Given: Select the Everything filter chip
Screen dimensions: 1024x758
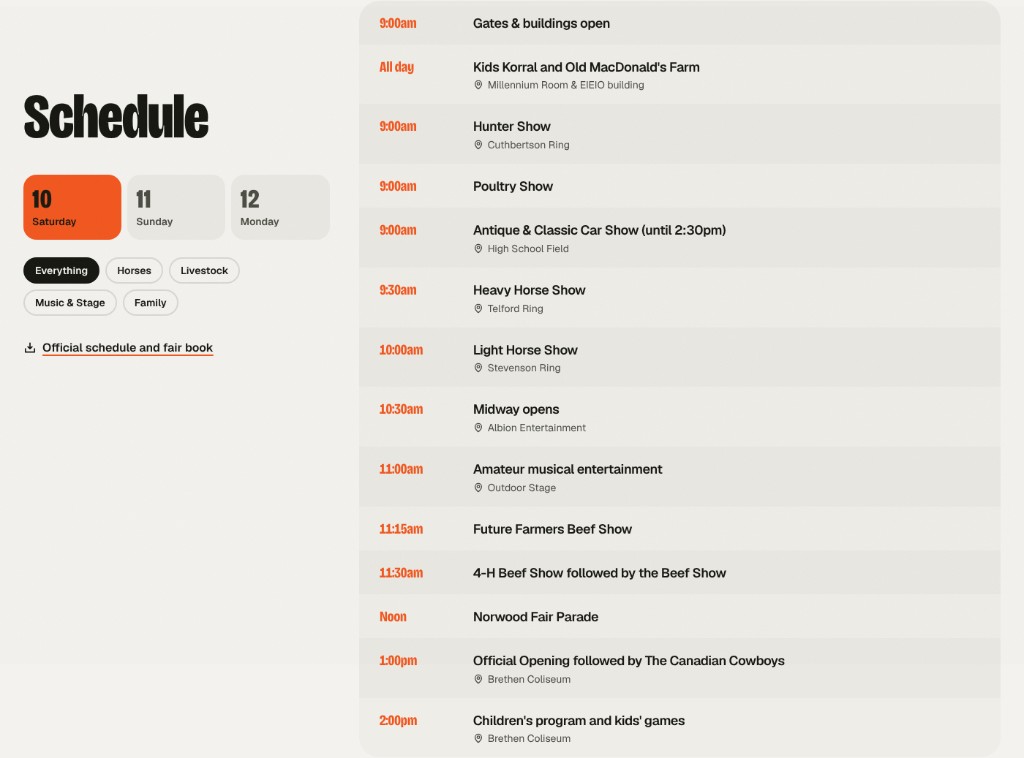Looking at the screenshot, I should click(x=61, y=270).
